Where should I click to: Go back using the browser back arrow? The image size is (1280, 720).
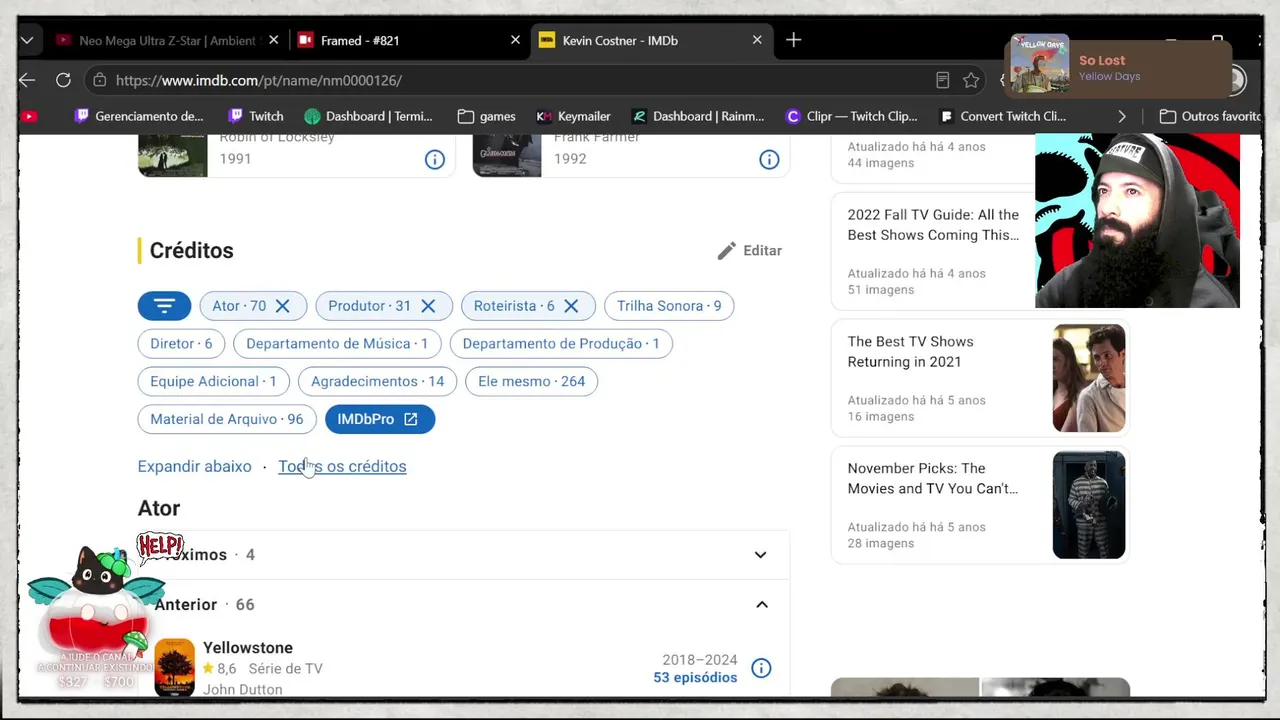27,80
